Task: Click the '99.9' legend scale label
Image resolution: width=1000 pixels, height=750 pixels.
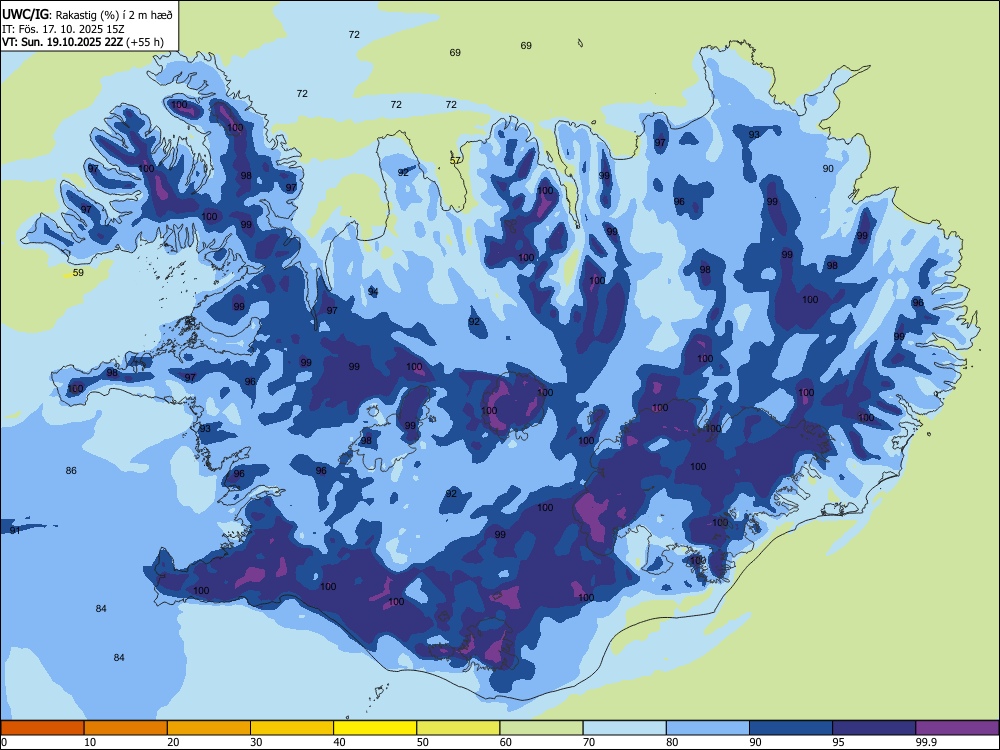Action: click(x=926, y=742)
